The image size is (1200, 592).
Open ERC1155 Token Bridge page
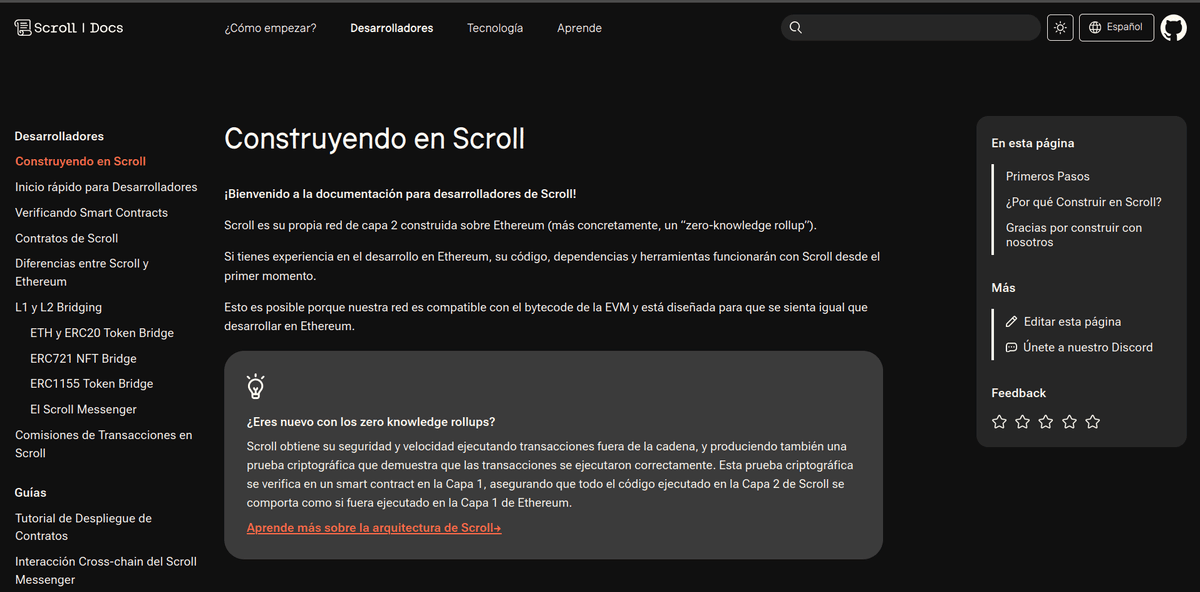tap(92, 384)
